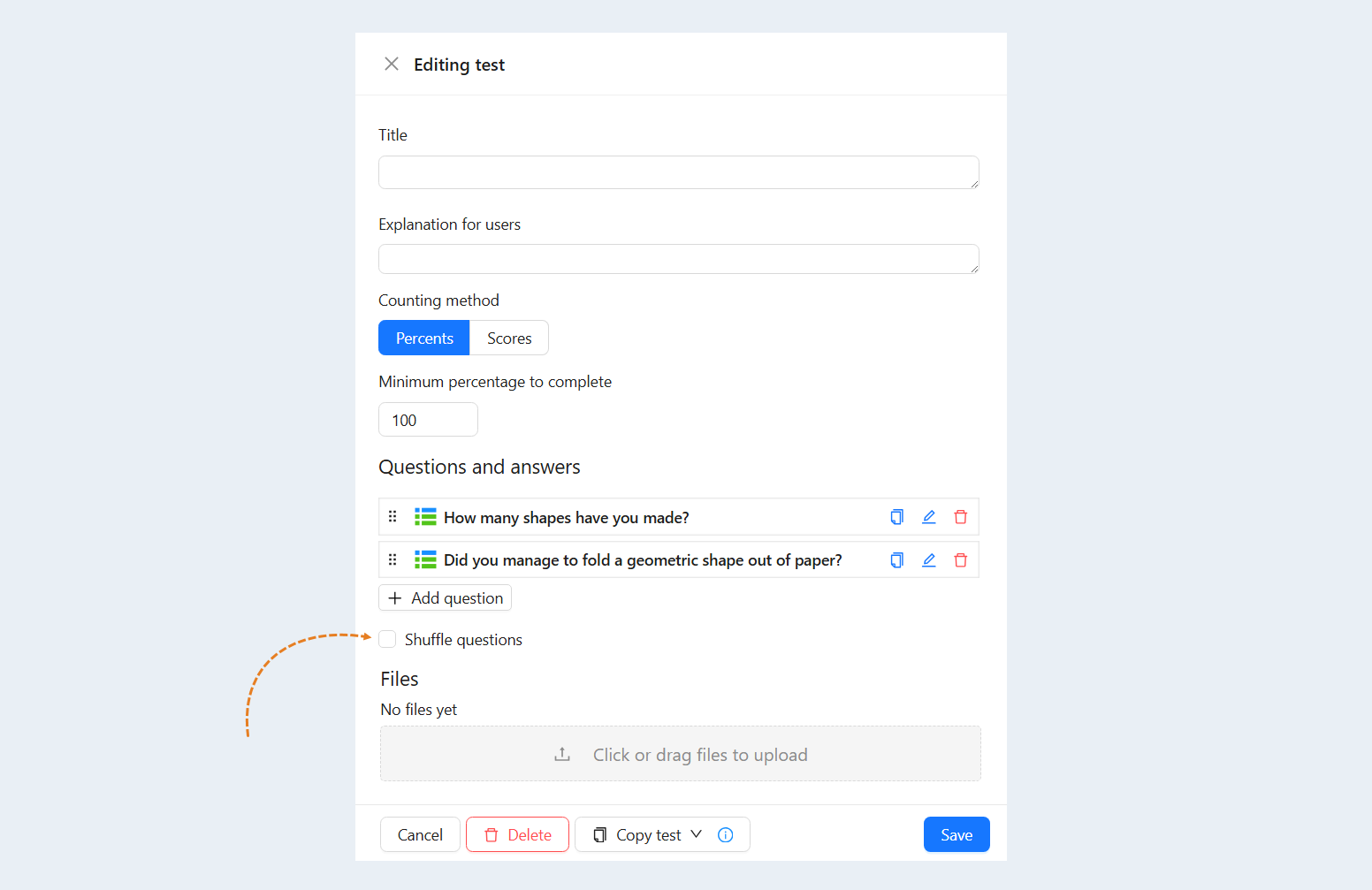Copy the 'fold a geometric shape' question

click(896, 559)
